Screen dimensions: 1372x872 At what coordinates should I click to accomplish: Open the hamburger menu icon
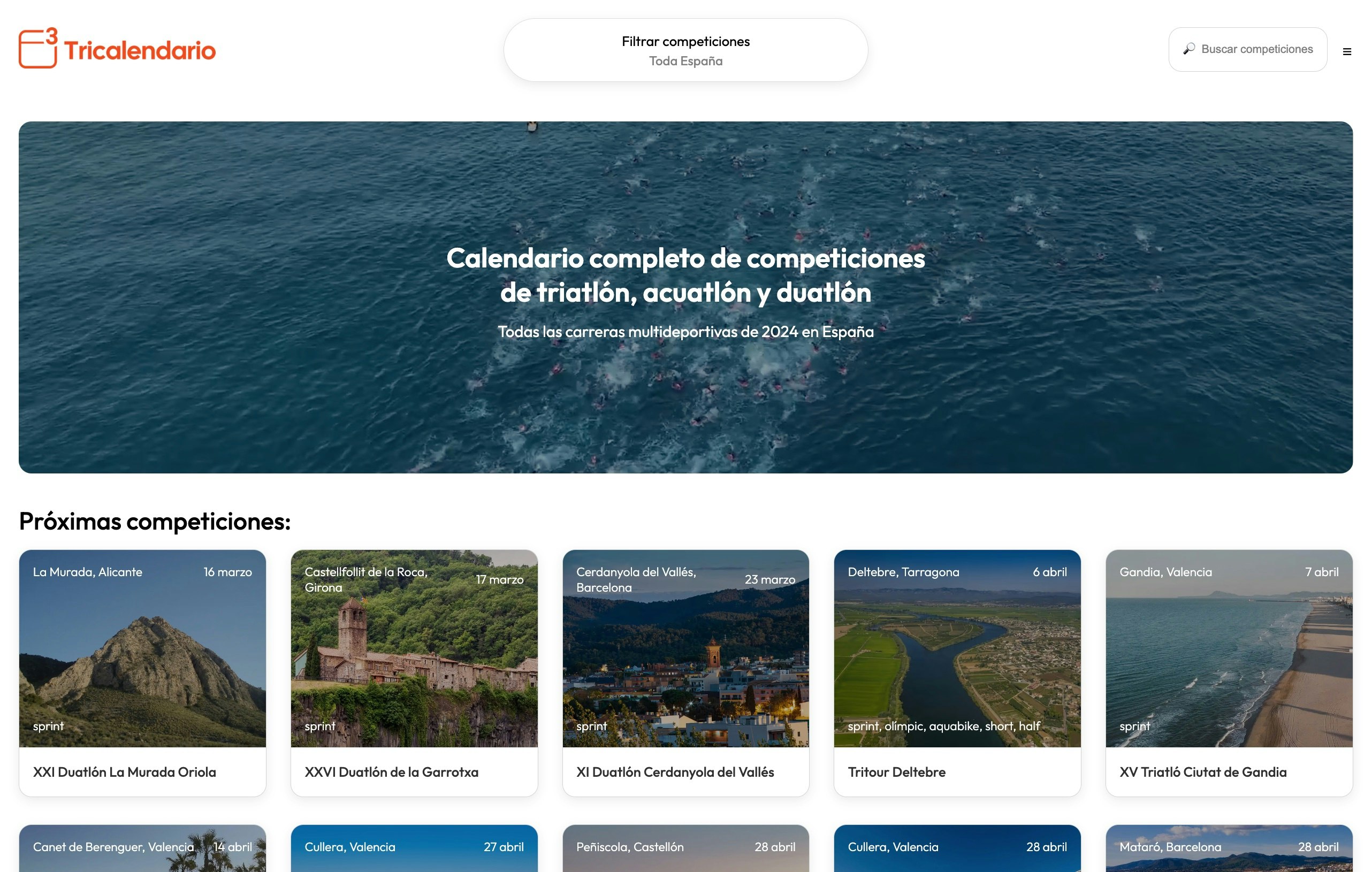pyautogui.click(x=1347, y=52)
